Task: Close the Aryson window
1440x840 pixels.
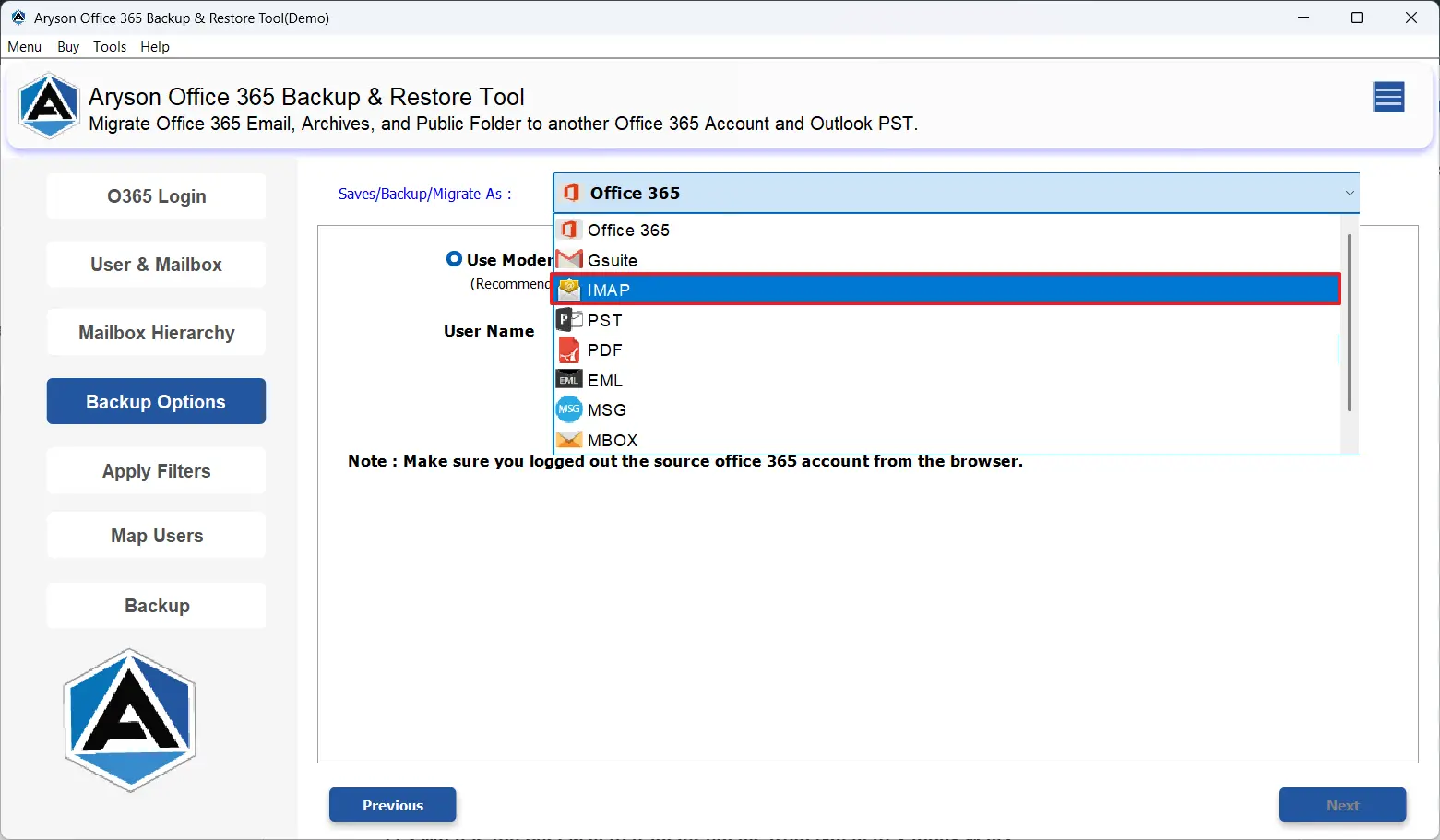Action: tap(1411, 18)
